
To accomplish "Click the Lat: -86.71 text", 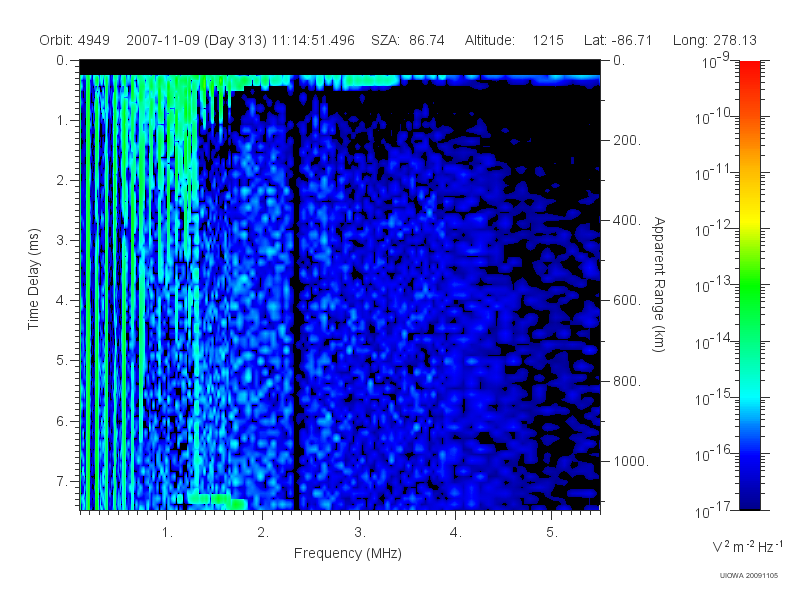I will pos(618,40).
